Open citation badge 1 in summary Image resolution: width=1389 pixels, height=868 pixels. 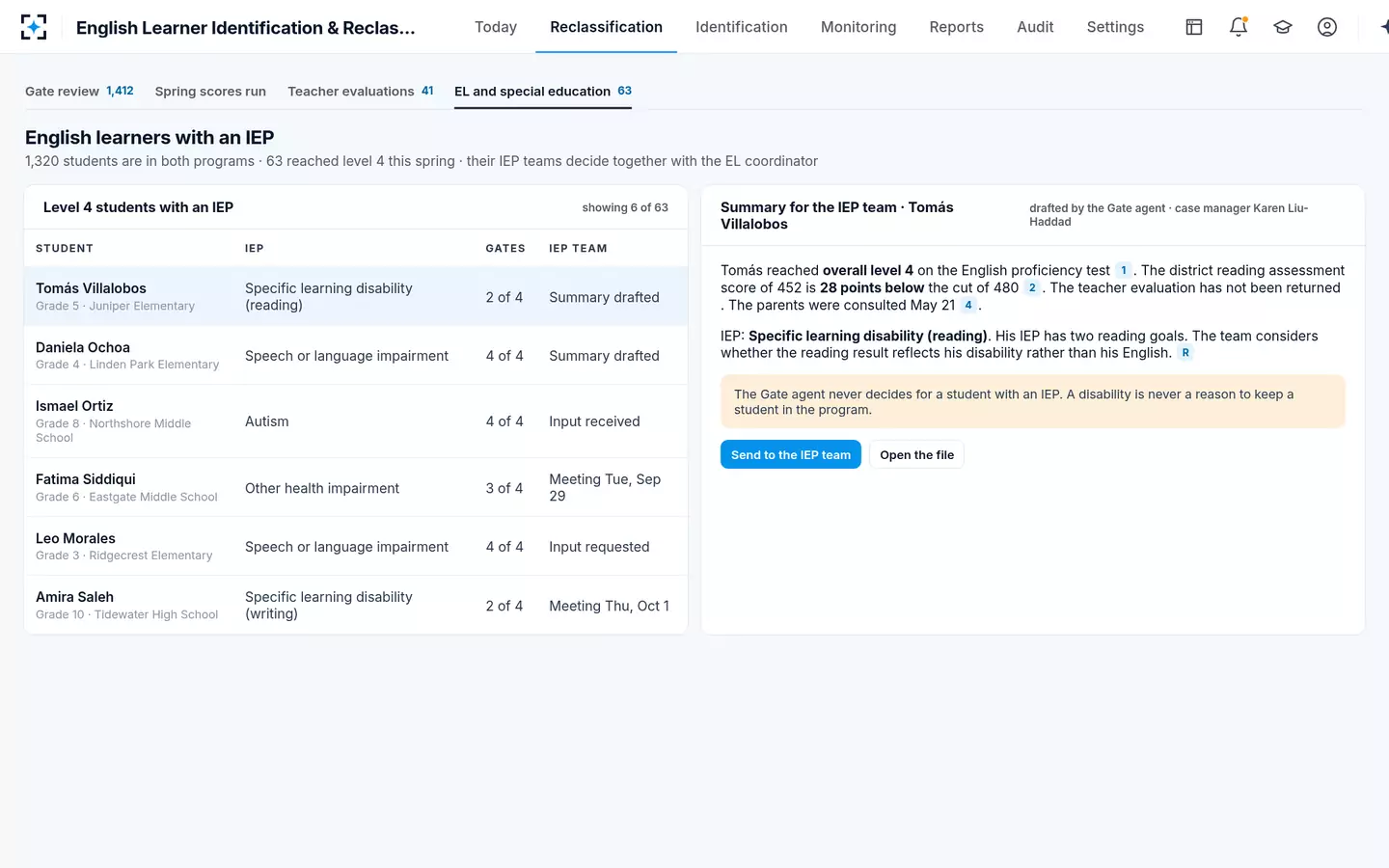tap(1124, 271)
